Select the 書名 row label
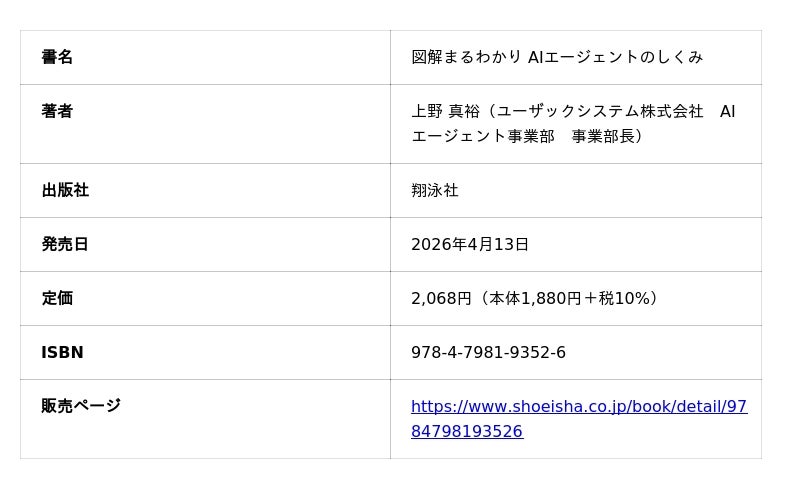This screenshot has width=800, height=489. pos(57,58)
